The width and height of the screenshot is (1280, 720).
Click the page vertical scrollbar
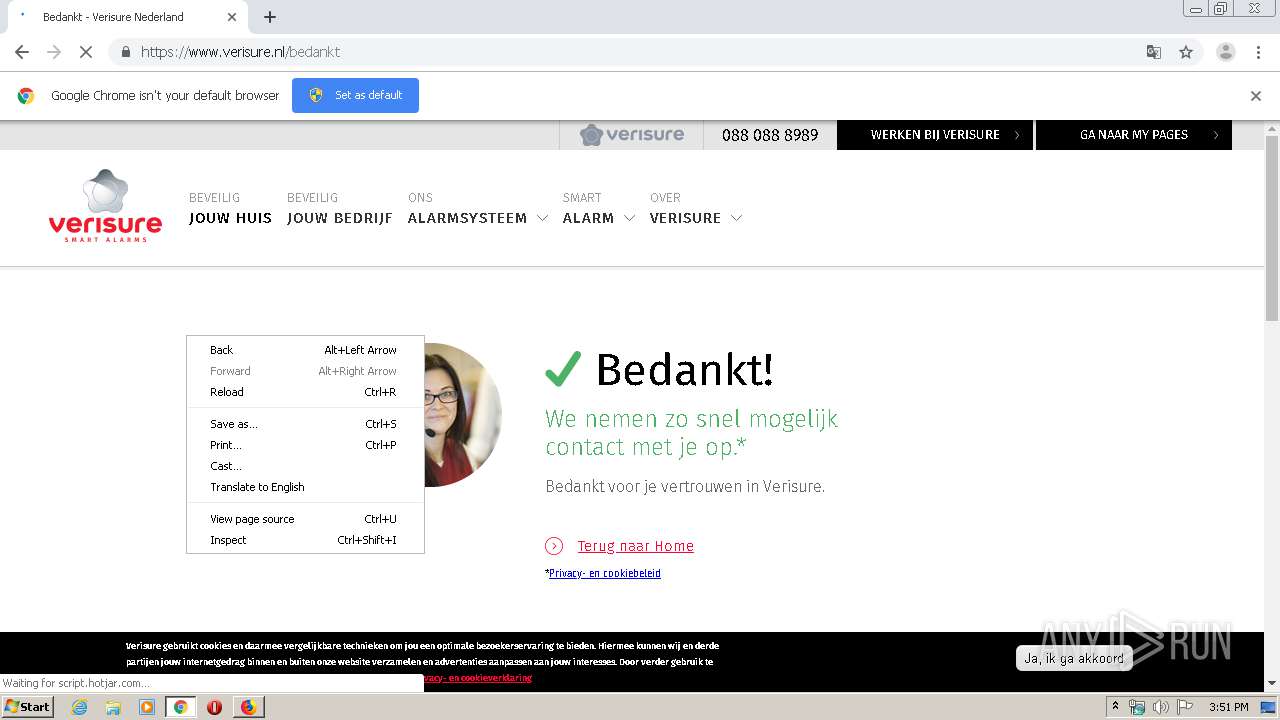point(1272,230)
